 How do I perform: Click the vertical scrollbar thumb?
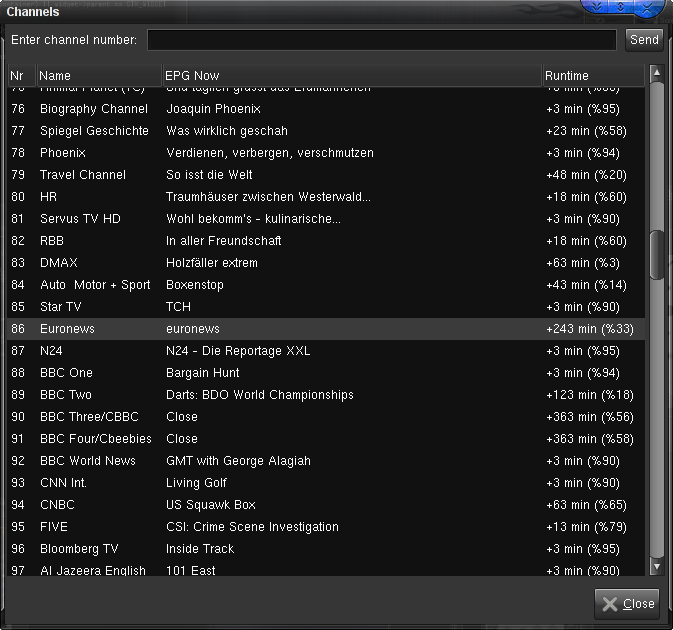click(656, 255)
